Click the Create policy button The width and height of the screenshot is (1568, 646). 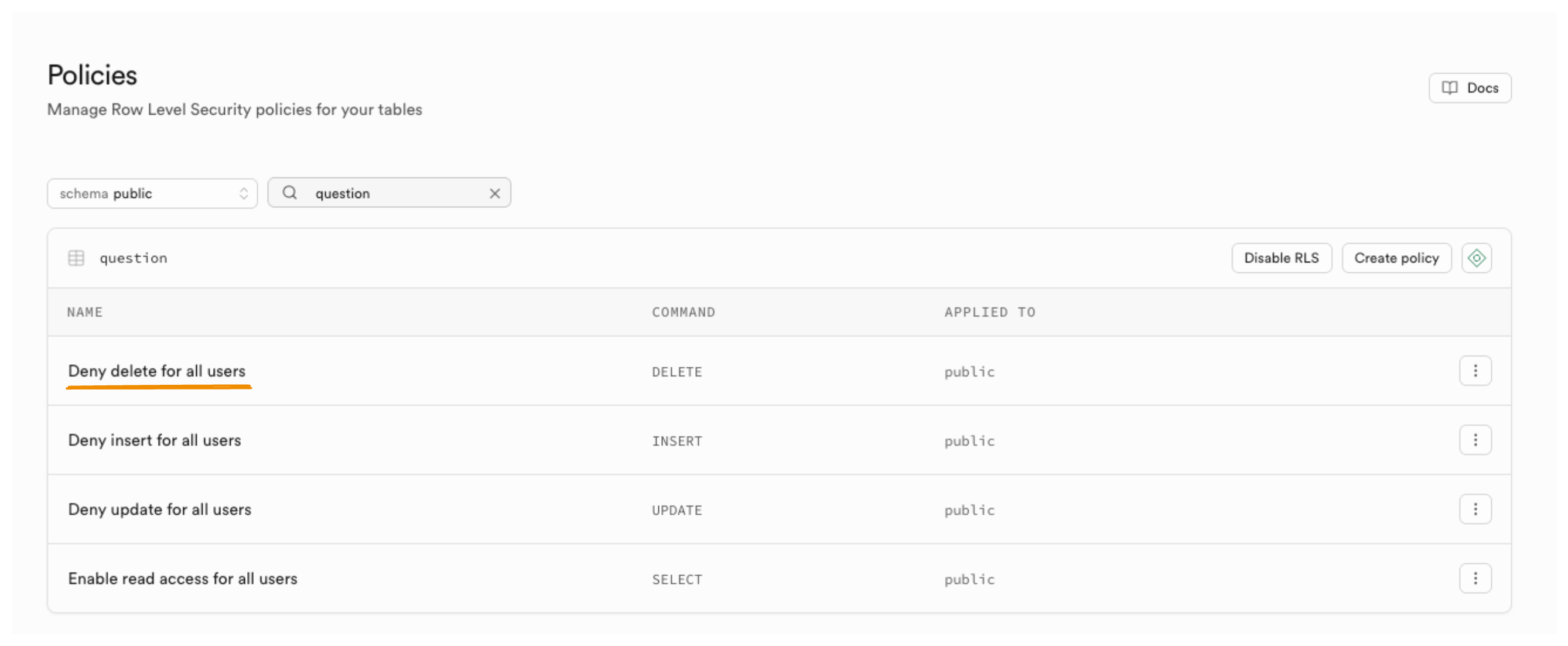[1396, 258]
